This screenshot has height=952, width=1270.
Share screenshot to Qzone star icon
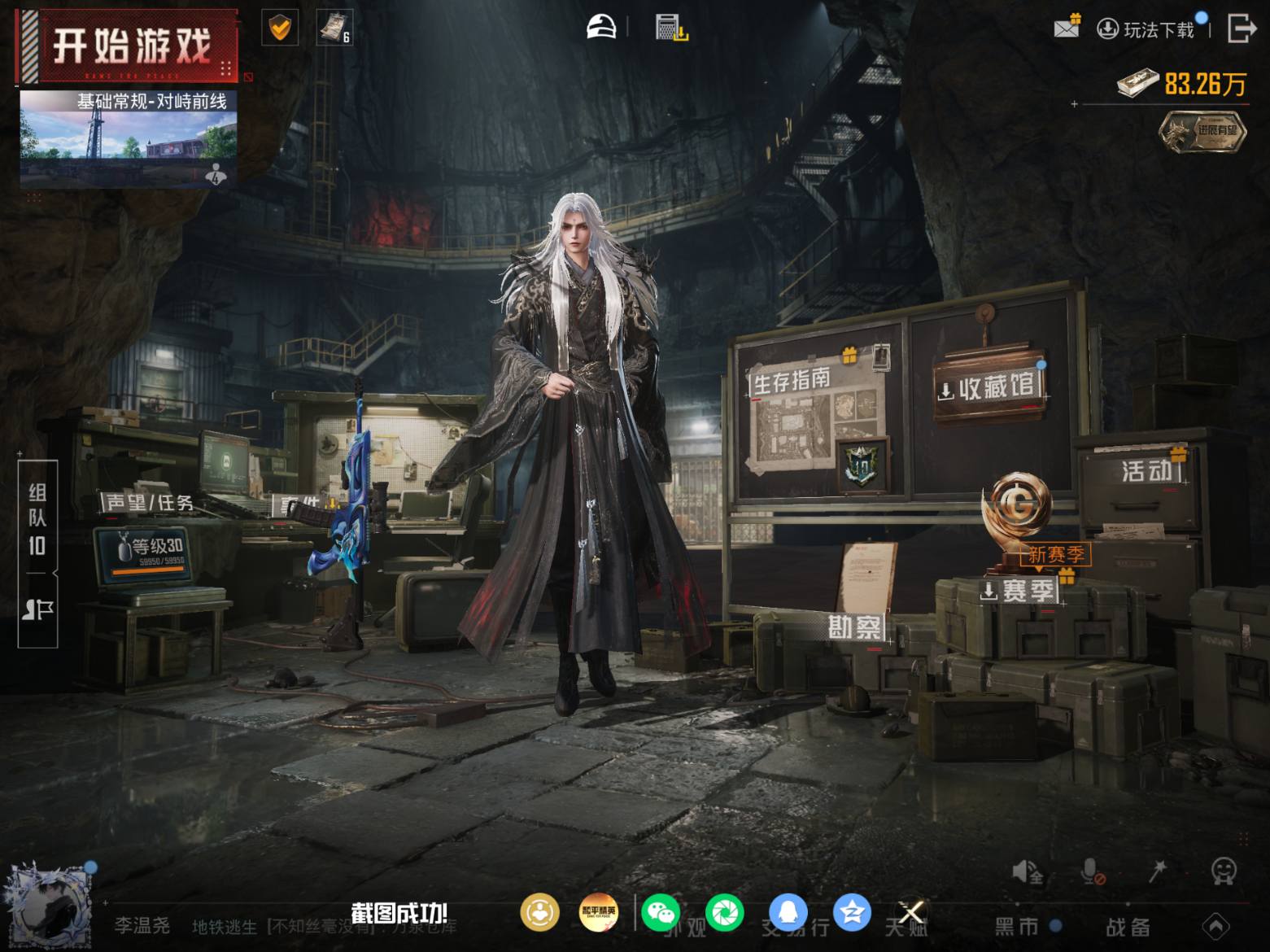click(852, 912)
